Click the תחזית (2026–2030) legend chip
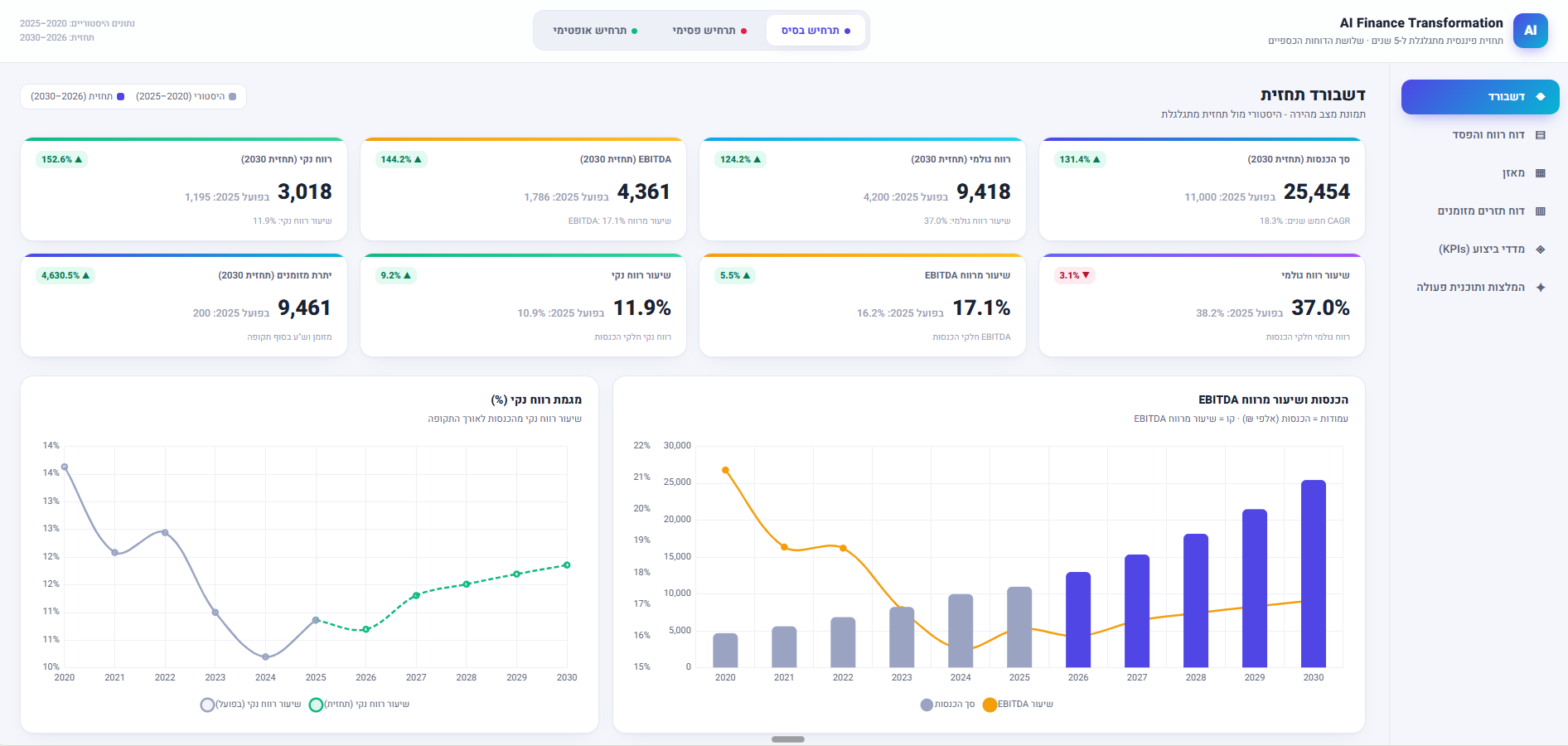Image resolution: width=1568 pixels, height=746 pixels. click(x=77, y=96)
